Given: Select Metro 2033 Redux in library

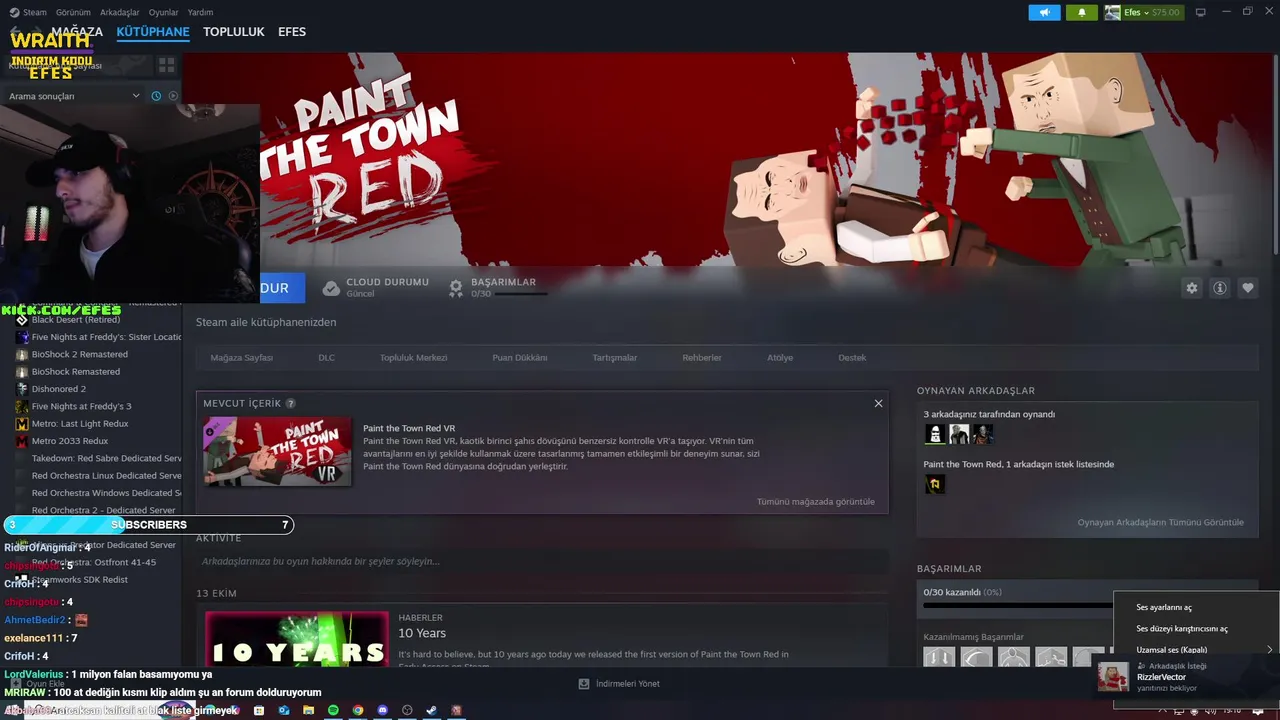Looking at the screenshot, I should pos(70,441).
